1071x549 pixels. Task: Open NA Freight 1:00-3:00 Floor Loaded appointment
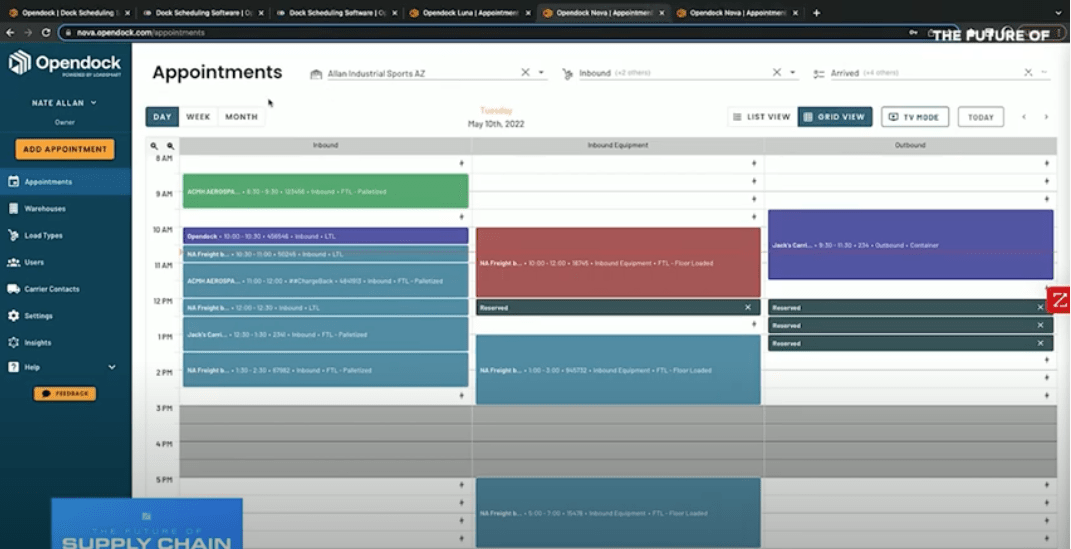tap(618, 370)
